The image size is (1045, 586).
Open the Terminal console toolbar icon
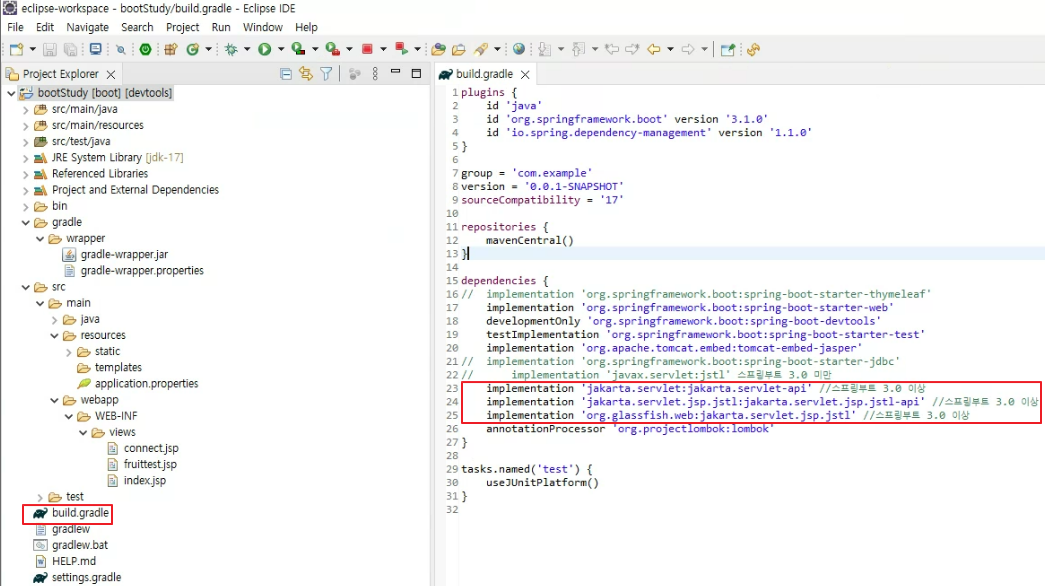[x=95, y=49]
